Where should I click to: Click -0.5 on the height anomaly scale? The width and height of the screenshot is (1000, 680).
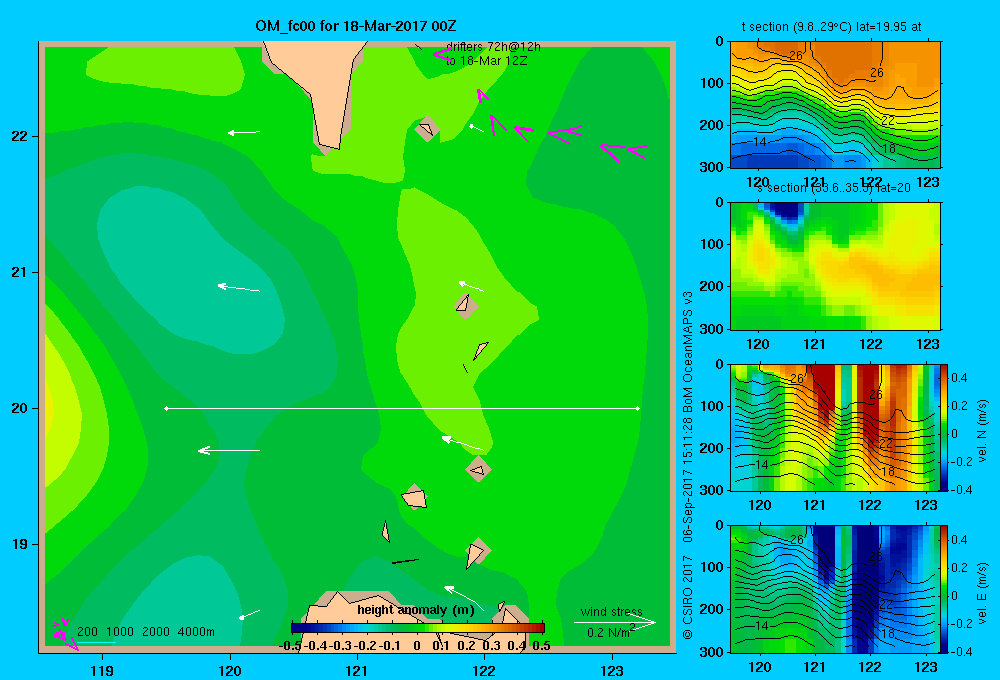[290, 646]
